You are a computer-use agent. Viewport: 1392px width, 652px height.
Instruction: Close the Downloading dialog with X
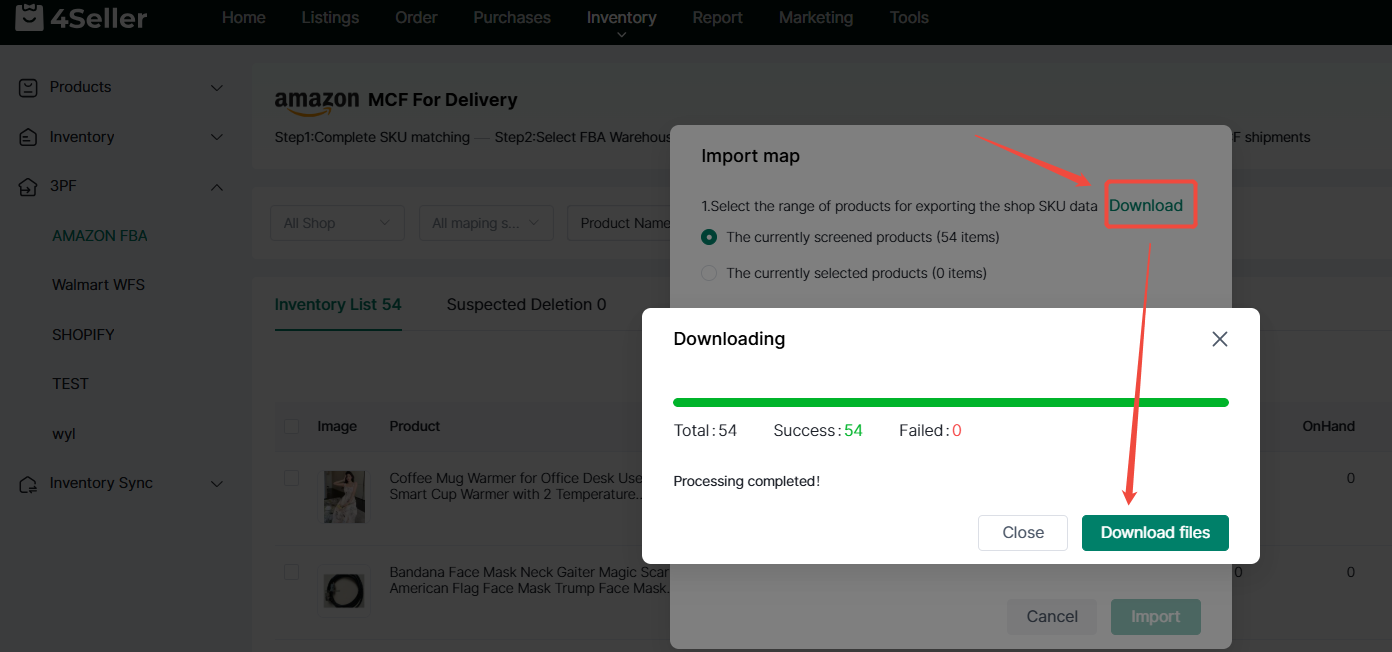pos(1219,339)
